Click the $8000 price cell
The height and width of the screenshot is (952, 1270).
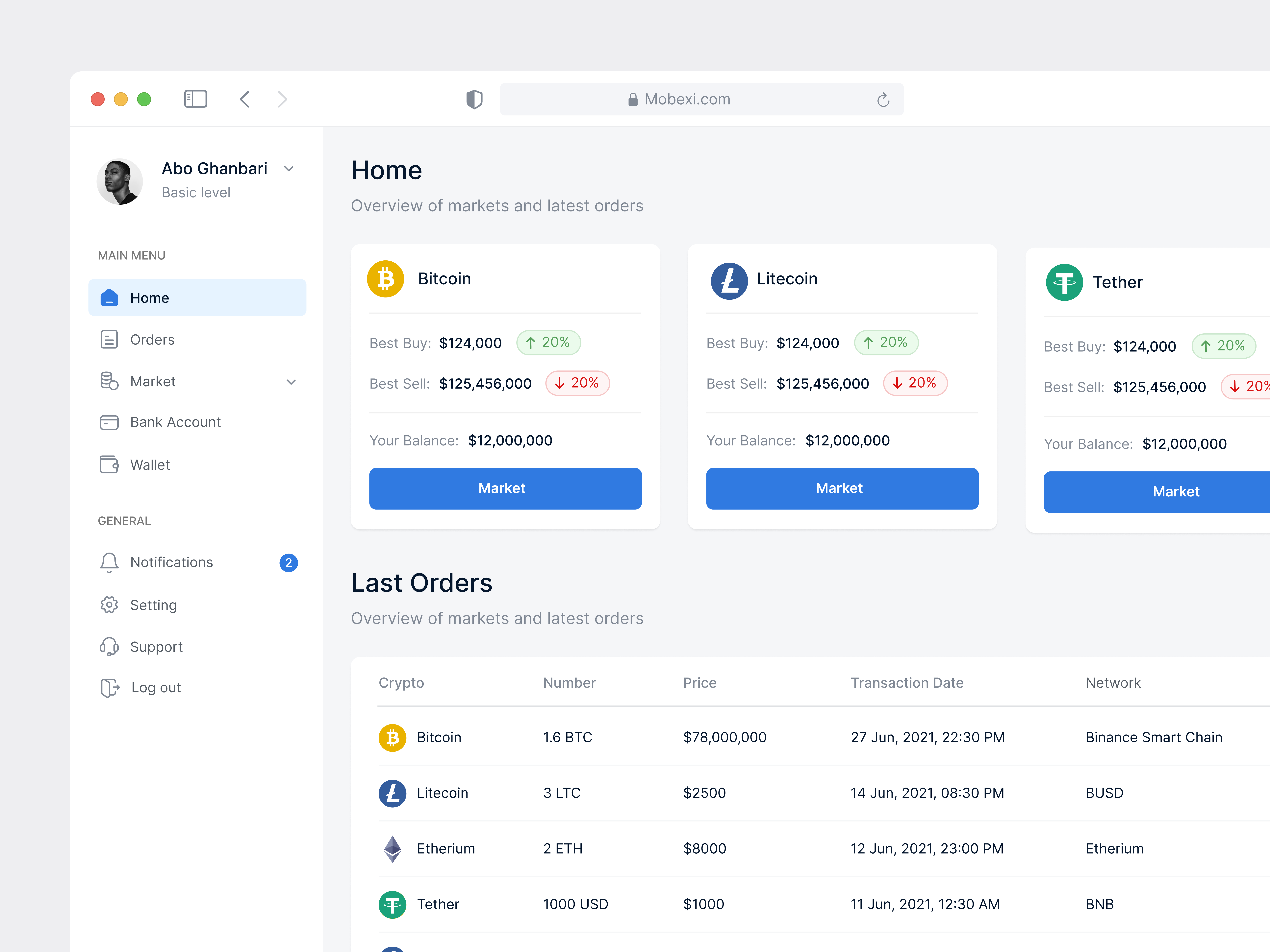(704, 849)
